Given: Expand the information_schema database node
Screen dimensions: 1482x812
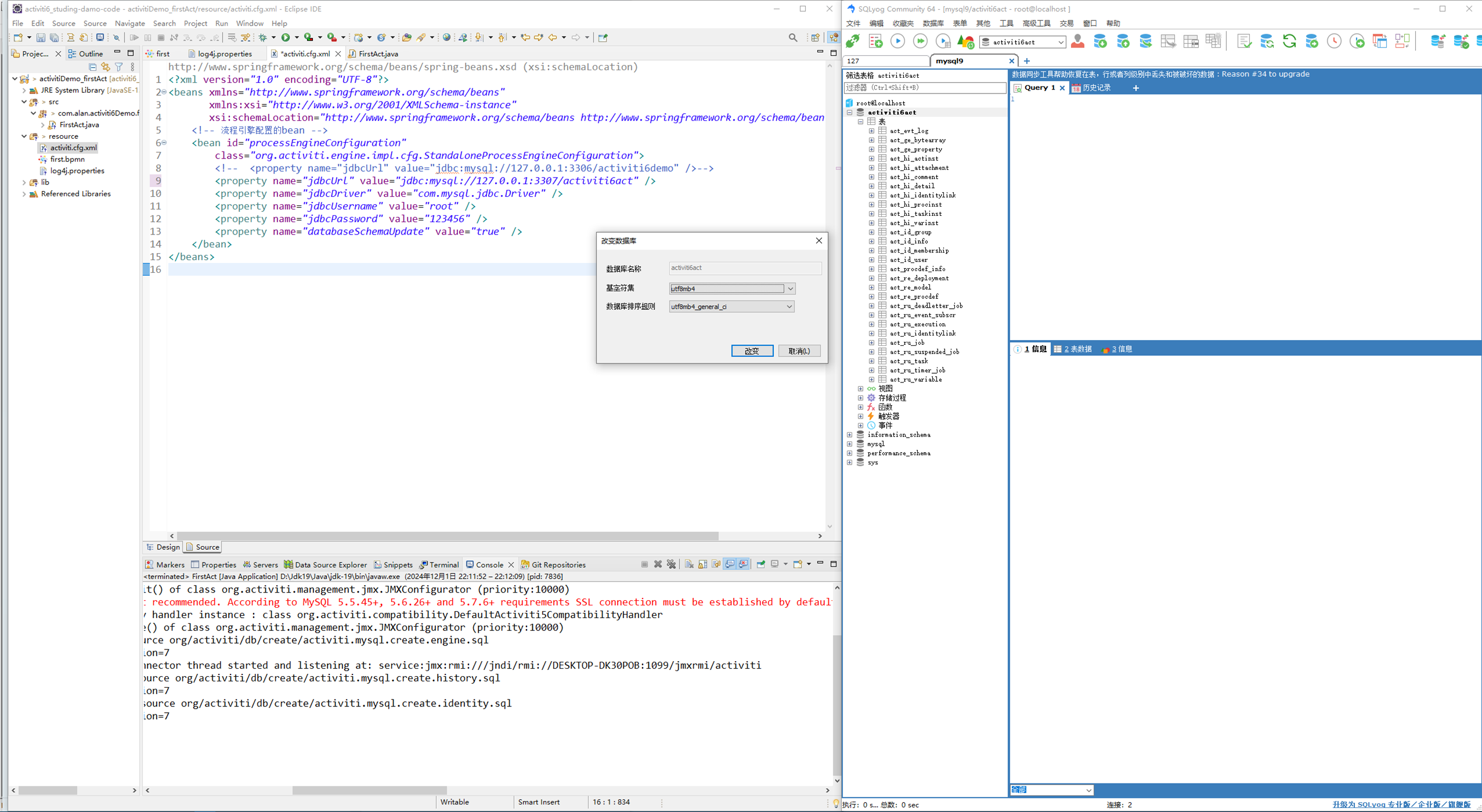Looking at the screenshot, I should (850, 435).
